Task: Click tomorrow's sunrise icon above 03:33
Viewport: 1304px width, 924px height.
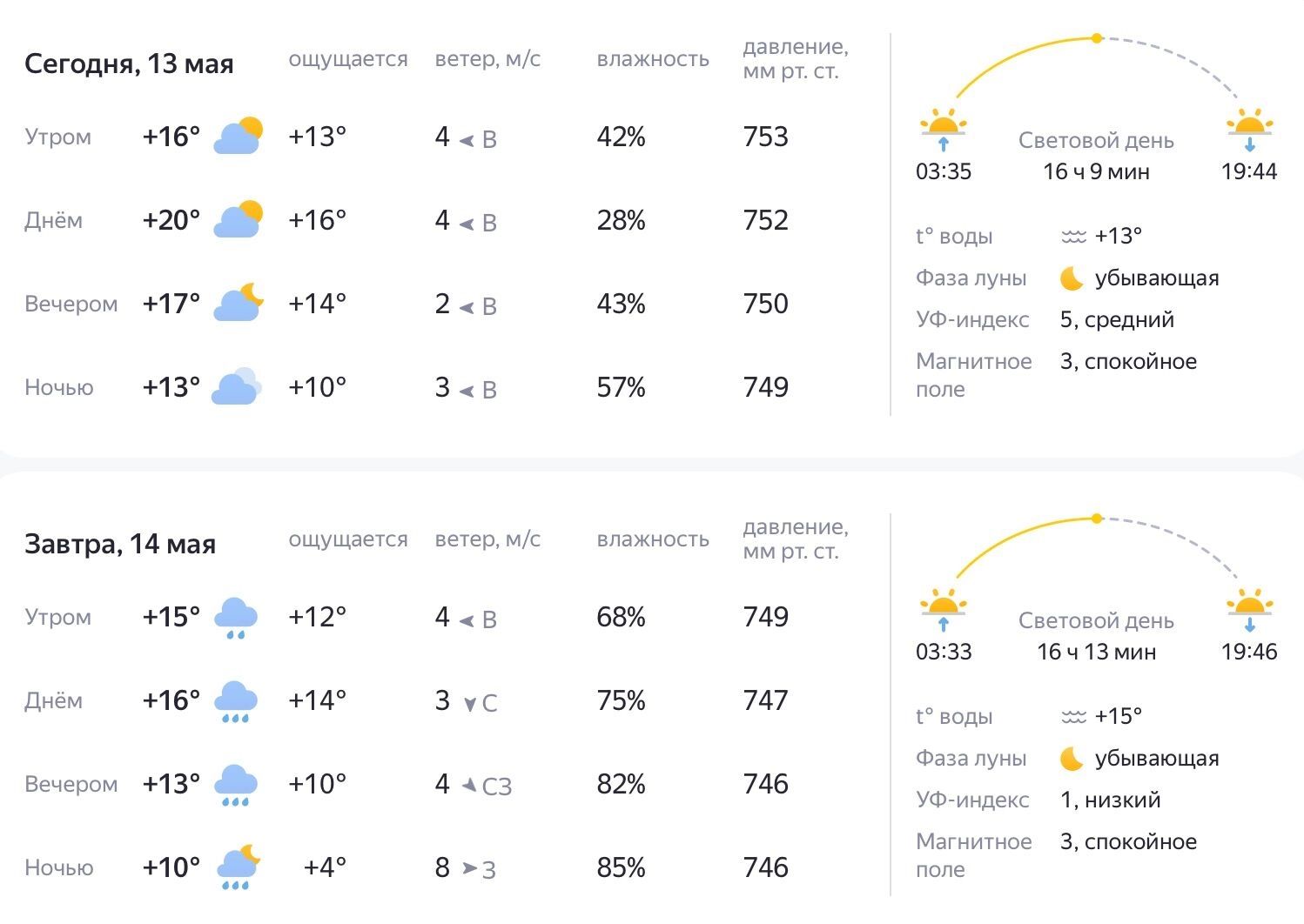Action: 944,609
